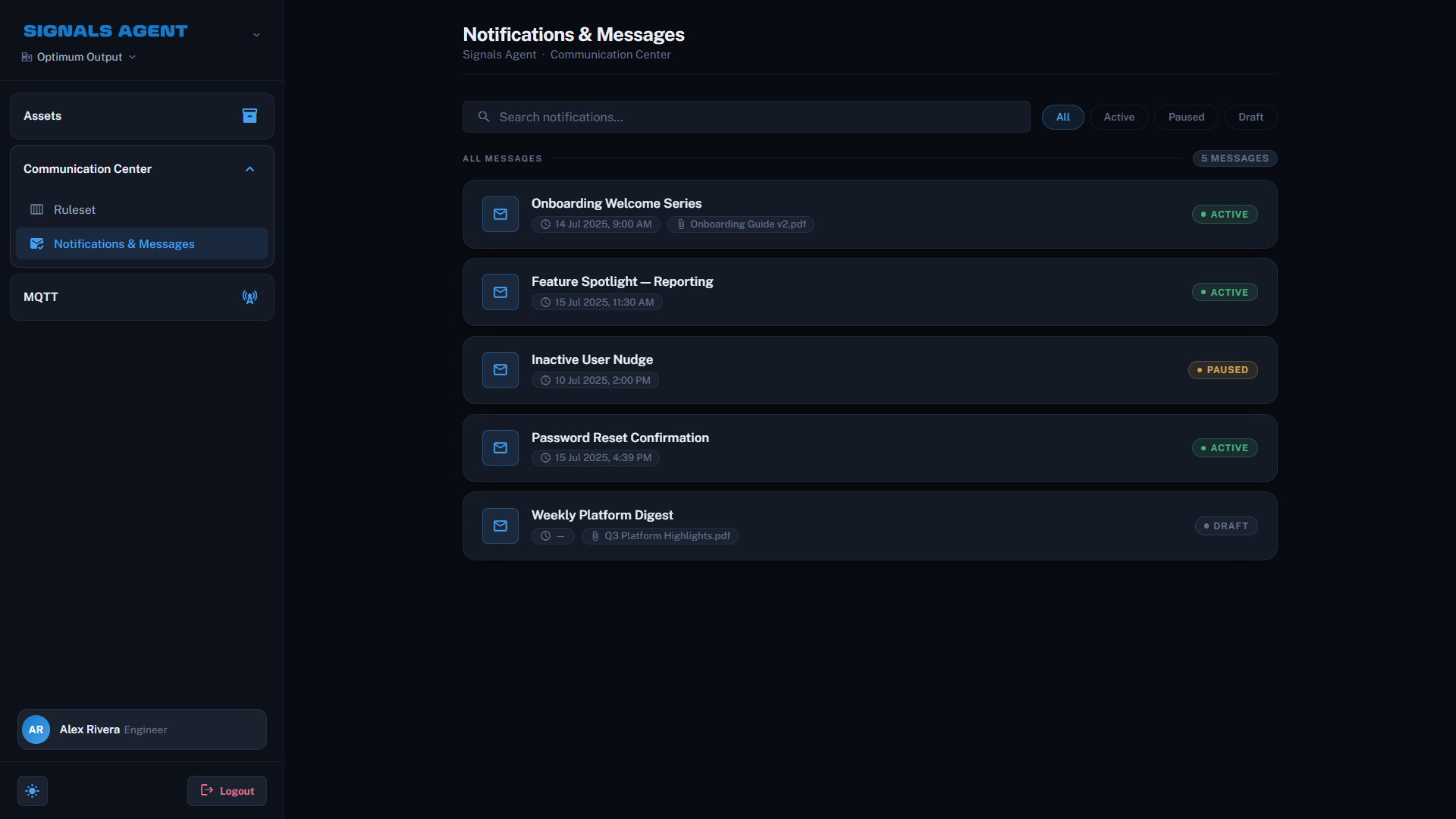Click the Onboarding Guide v2.pdf attachment

pos(741,224)
